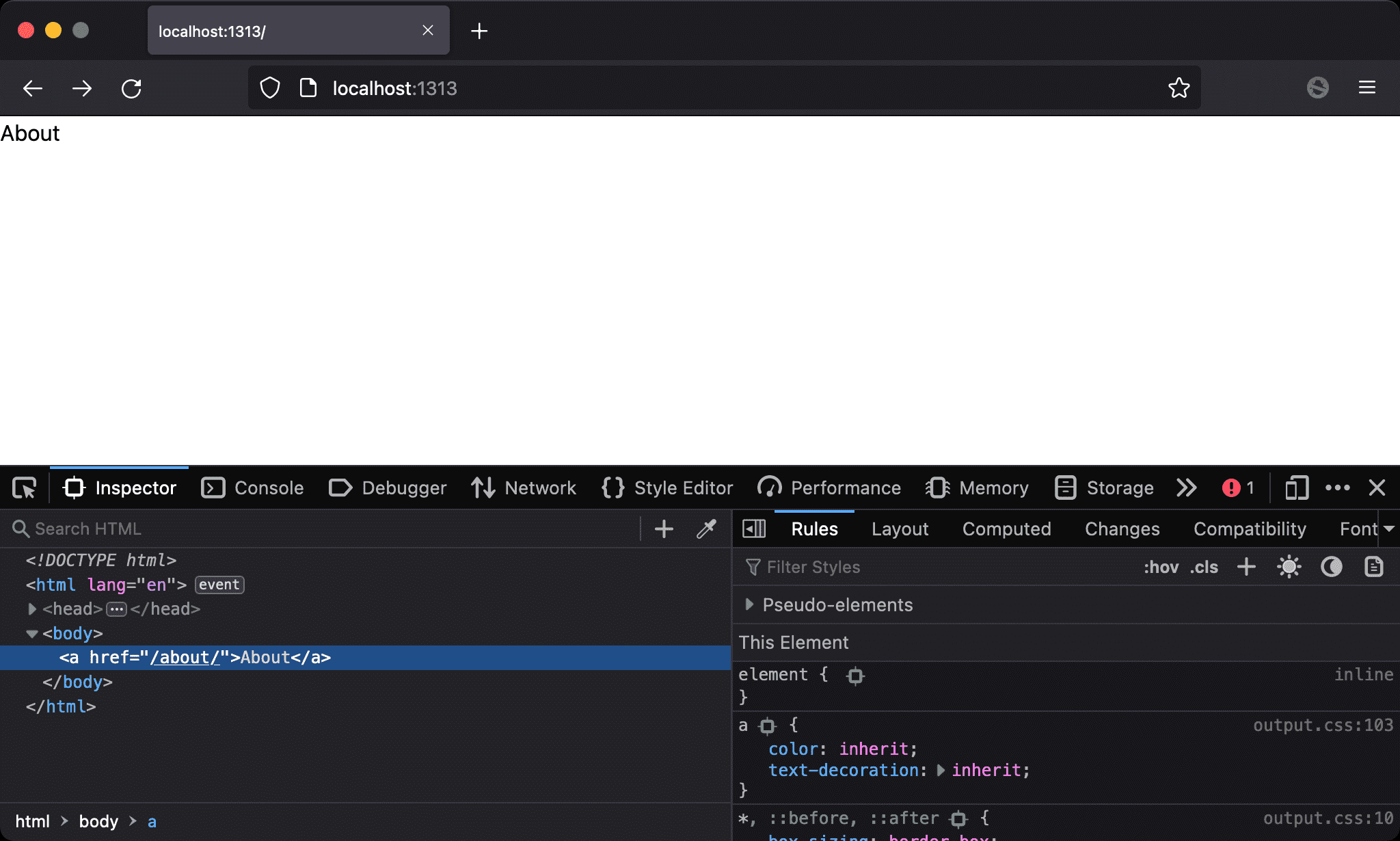Open the Computed styles tab

click(1006, 529)
